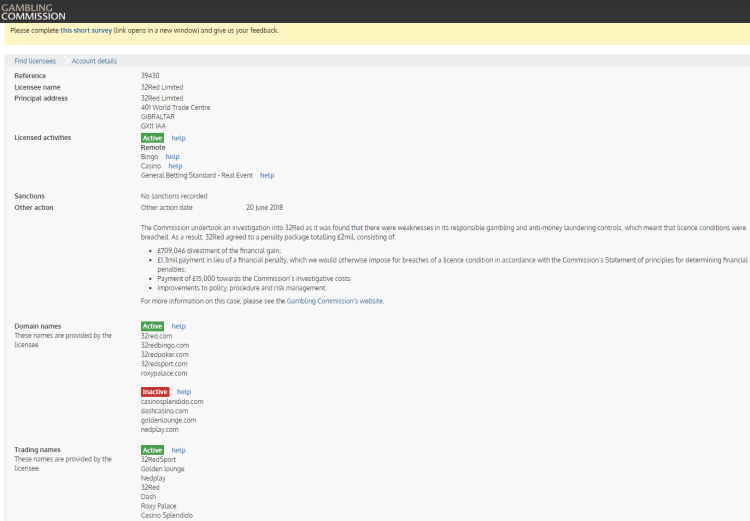Click help next to Trading names Active badge
The width and height of the screenshot is (750, 521).
click(x=178, y=450)
